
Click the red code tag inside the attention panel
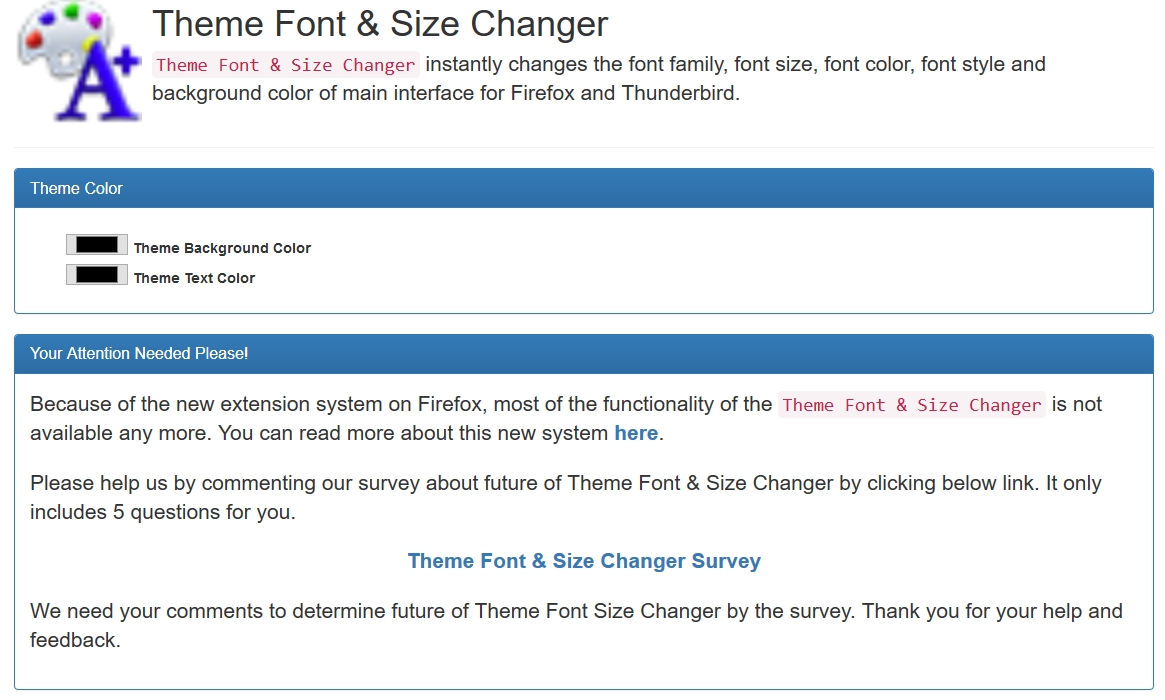(911, 405)
